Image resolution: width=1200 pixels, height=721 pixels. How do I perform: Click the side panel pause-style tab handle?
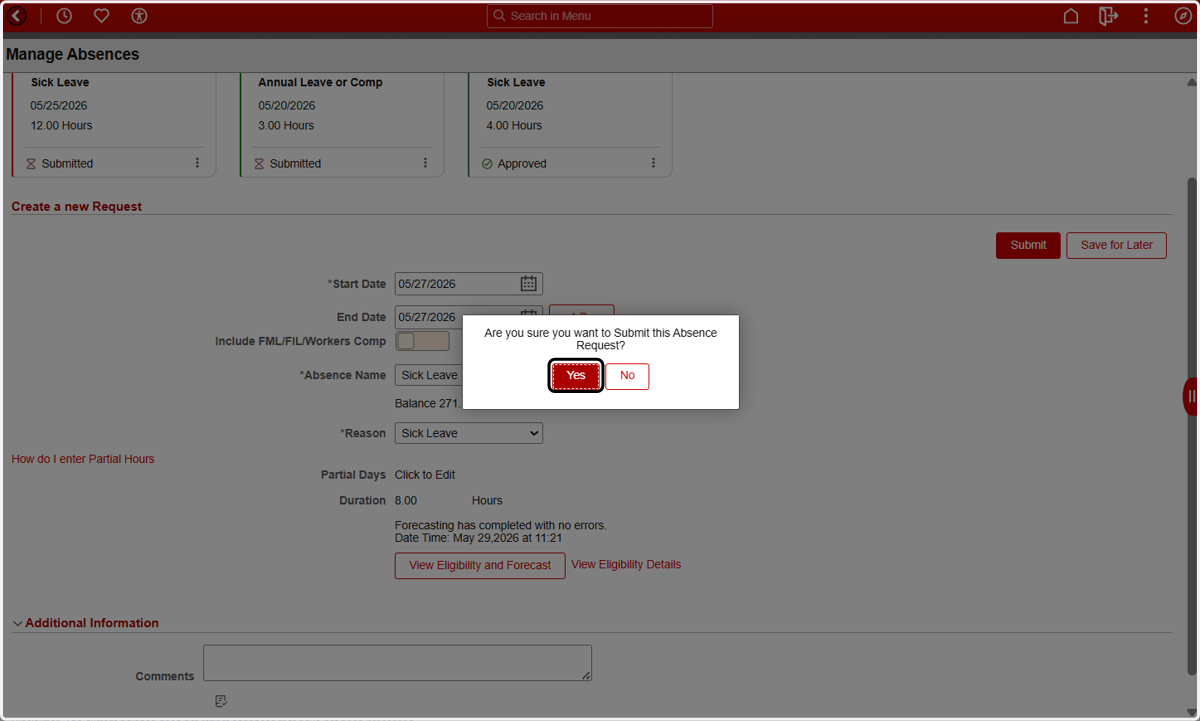[x=1191, y=396]
